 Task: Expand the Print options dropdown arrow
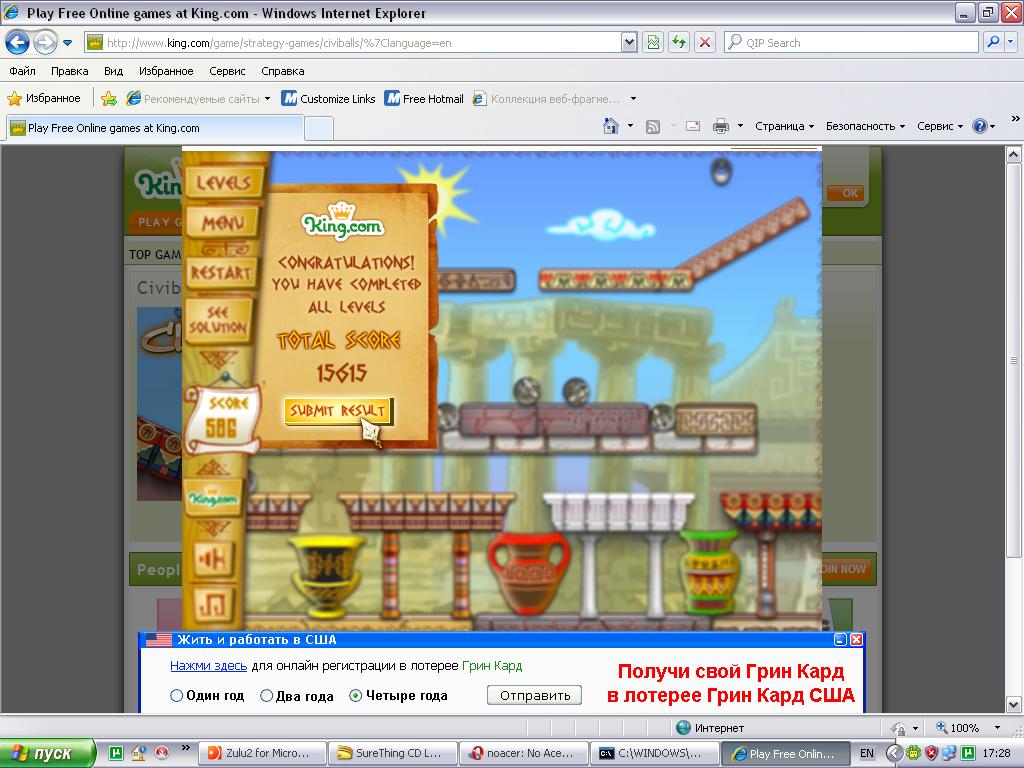click(740, 127)
